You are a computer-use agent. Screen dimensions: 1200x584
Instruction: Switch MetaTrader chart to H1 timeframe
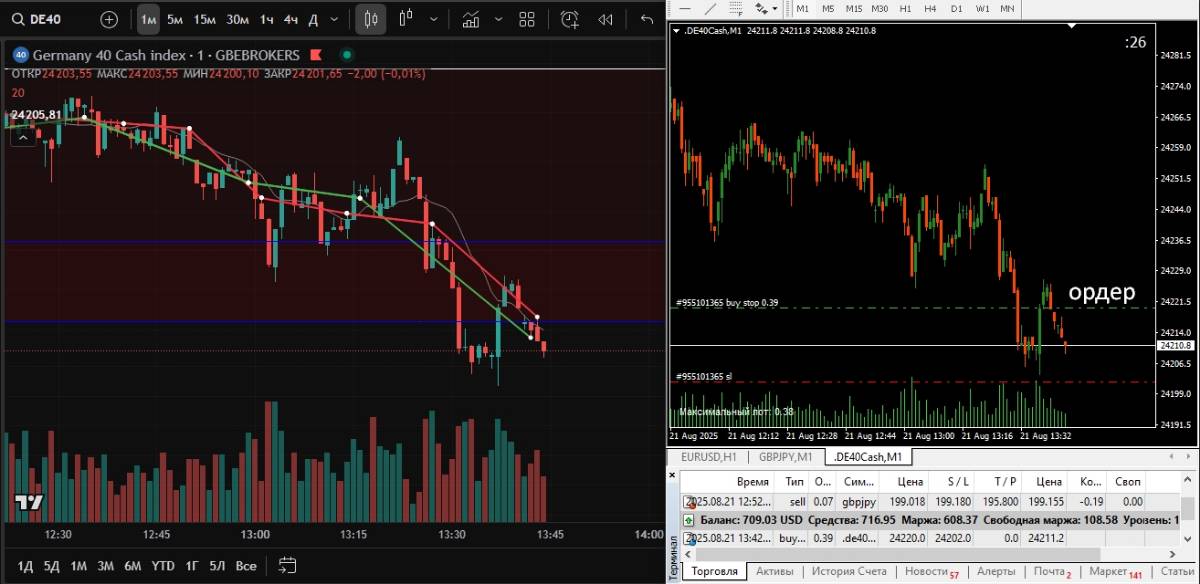905,8
